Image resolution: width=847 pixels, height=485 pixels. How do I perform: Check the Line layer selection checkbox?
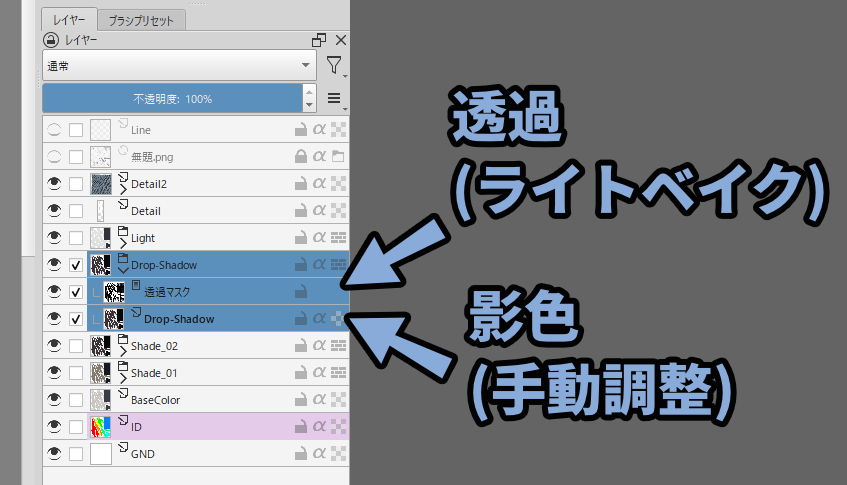tap(76, 130)
